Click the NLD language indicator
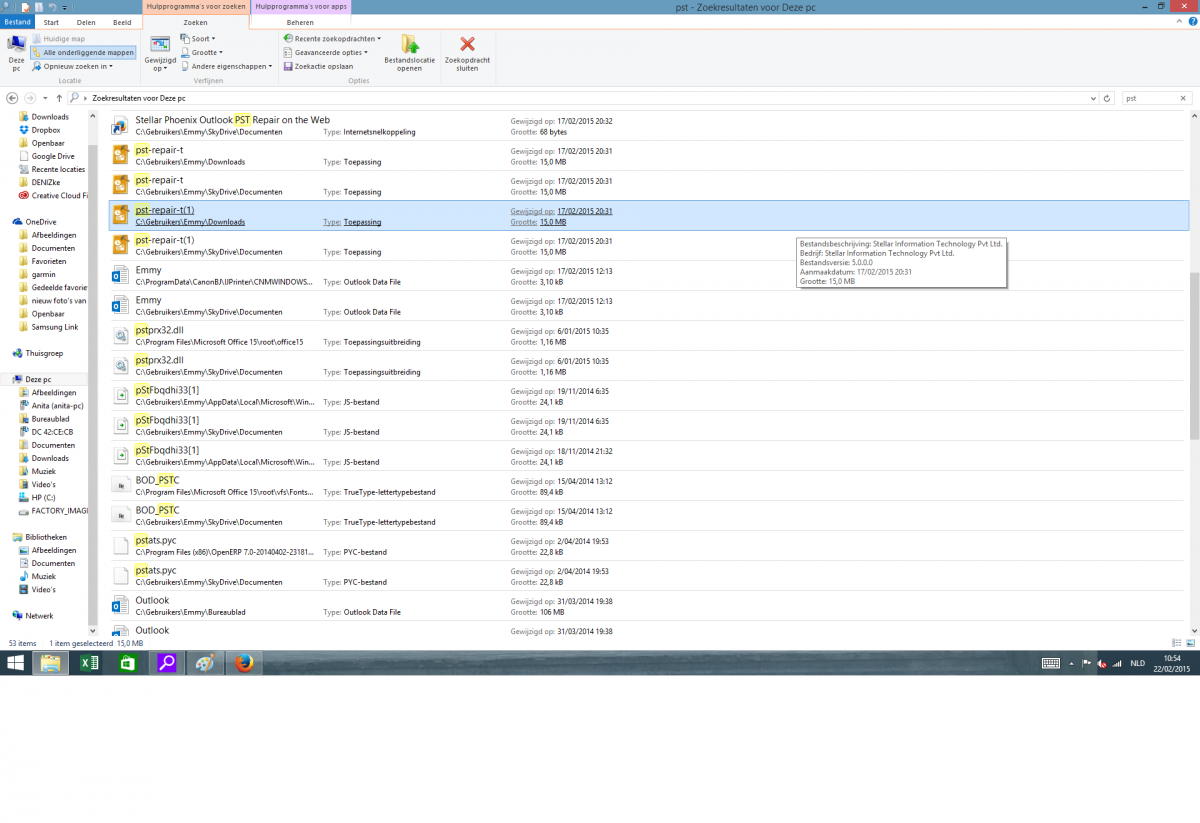 click(x=1137, y=664)
